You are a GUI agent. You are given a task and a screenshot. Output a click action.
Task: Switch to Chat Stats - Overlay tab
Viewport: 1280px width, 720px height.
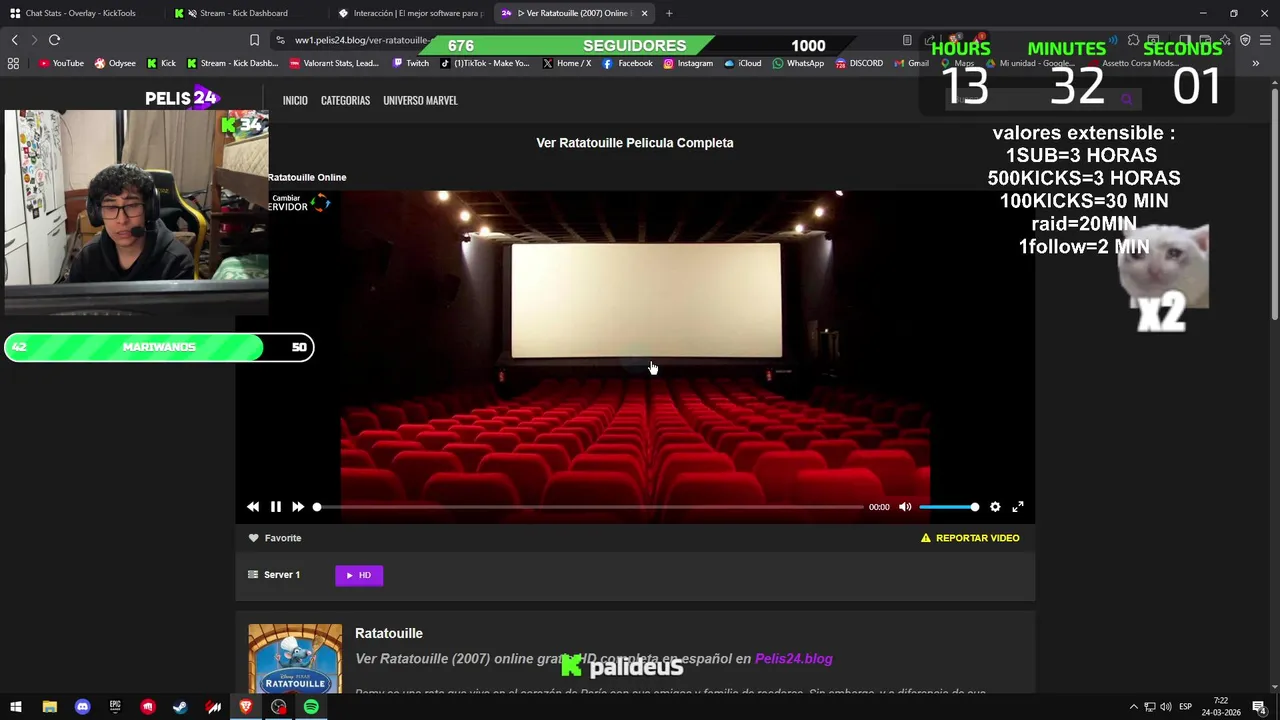click(80, 13)
